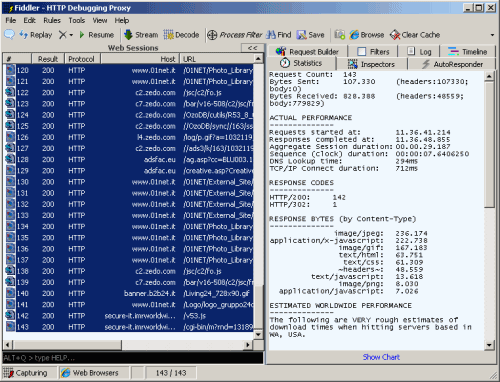Viewport: 500px width, 382px height.
Task: Open the Remove sessions dropdown arrow
Action: pyautogui.click(x=71, y=35)
